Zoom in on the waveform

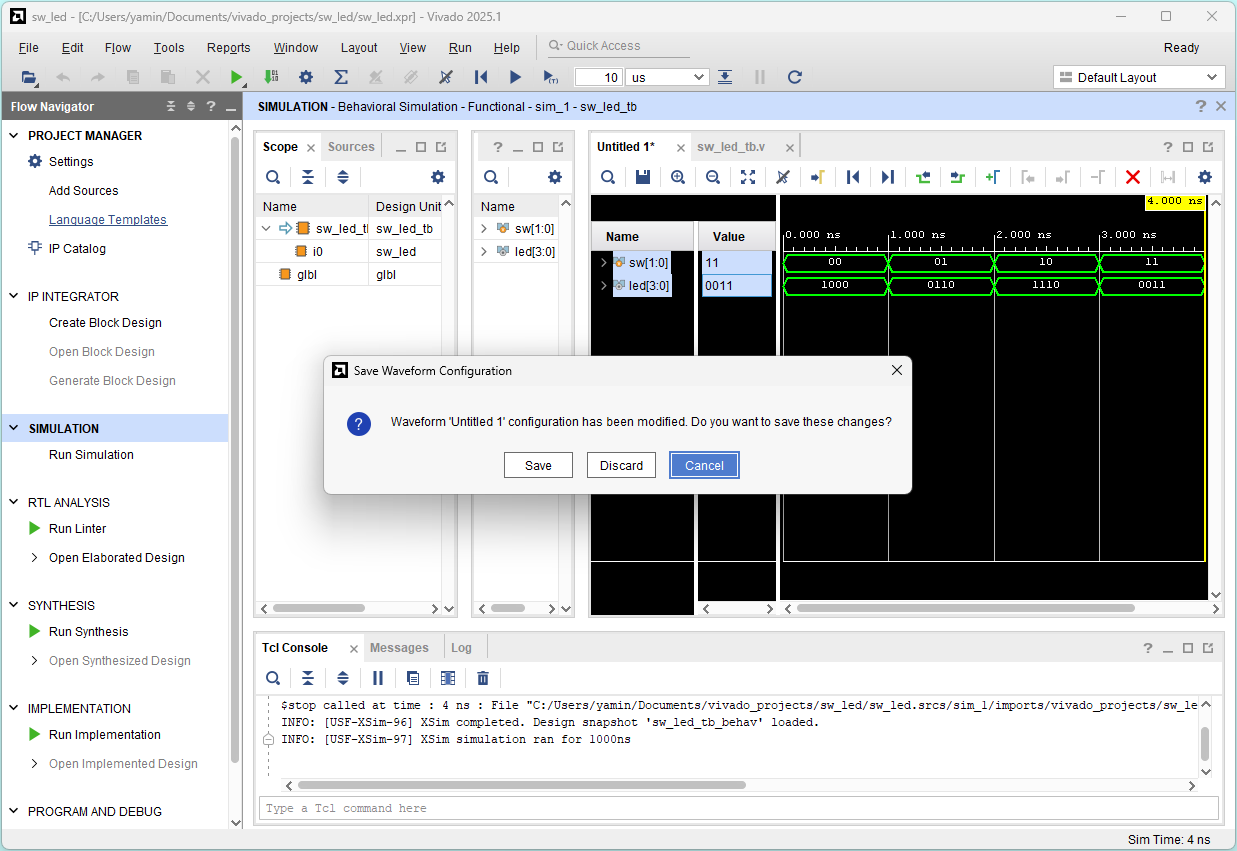point(678,177)
